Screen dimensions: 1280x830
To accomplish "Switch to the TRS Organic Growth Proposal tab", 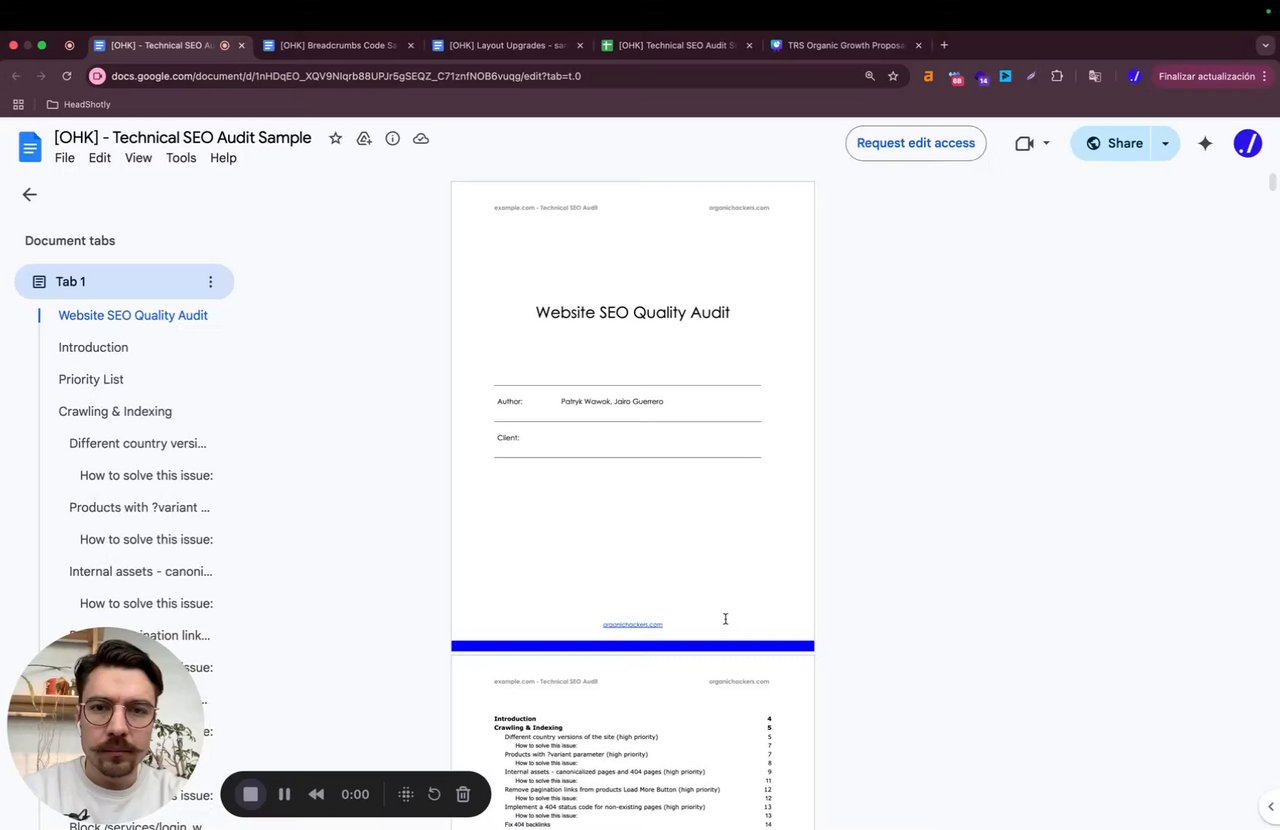I will pos(846,45).
